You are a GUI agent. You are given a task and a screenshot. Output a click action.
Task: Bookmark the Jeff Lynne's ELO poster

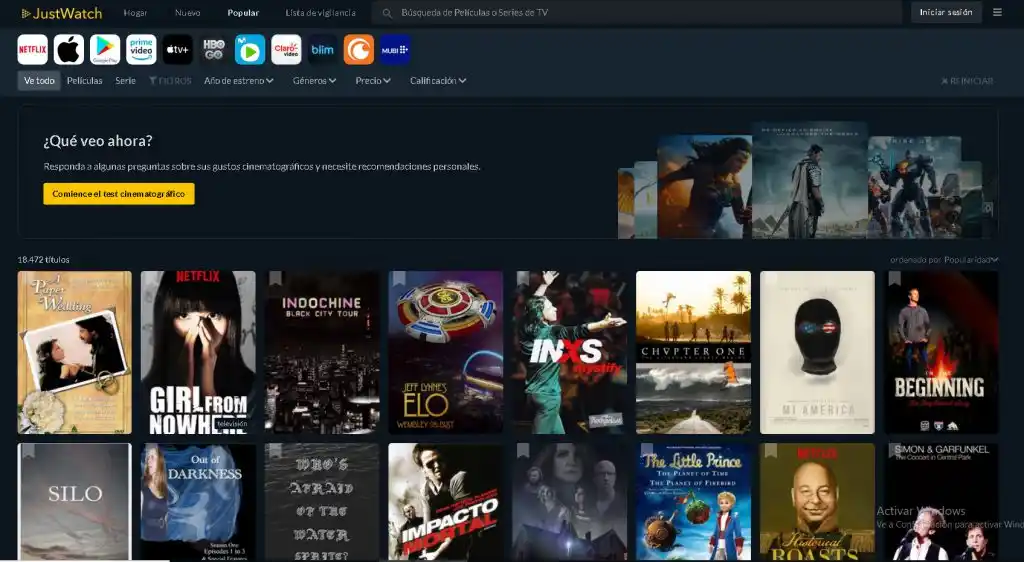click(399, 279)
